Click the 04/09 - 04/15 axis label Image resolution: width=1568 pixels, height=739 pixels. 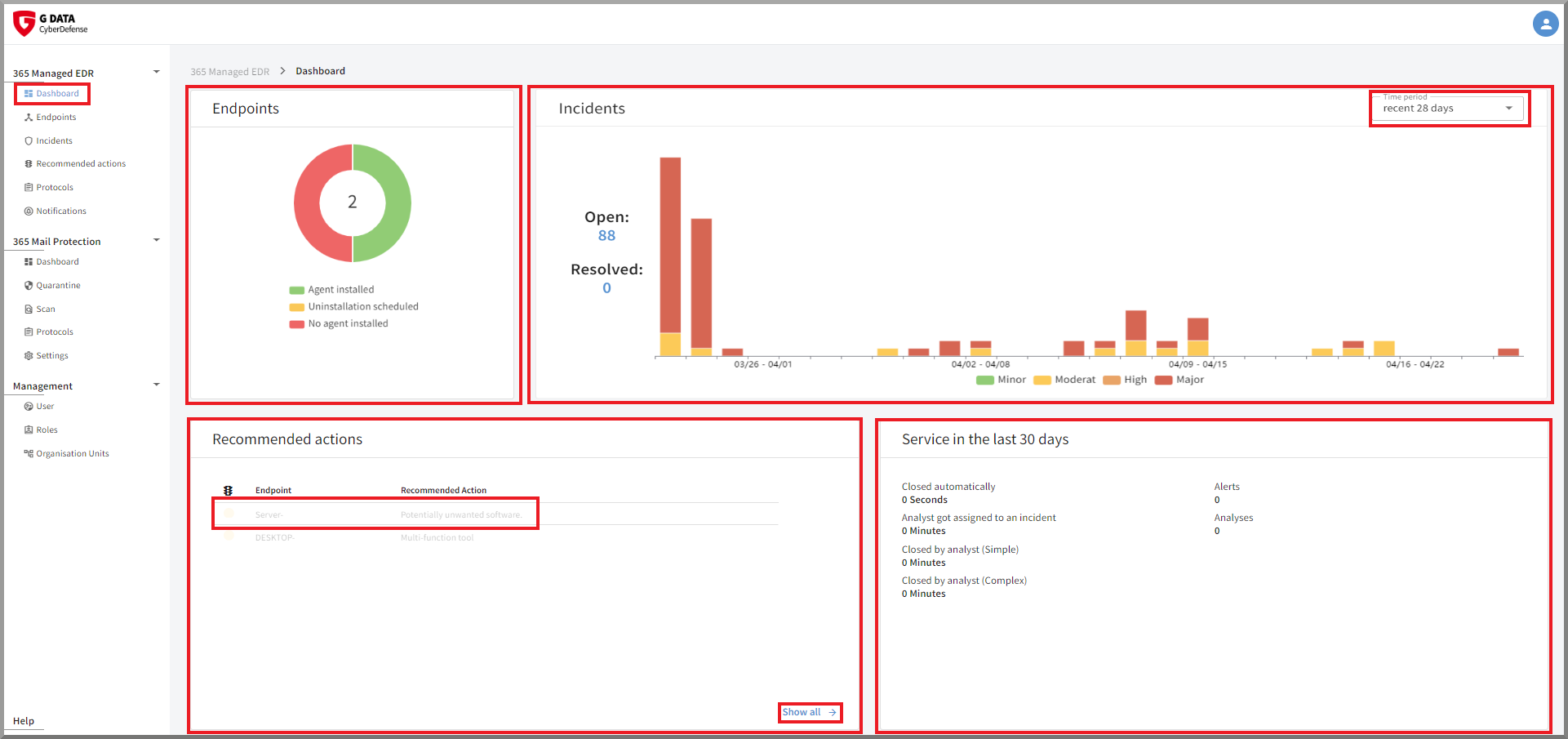pyautogui.click(x=1197, y=364)
